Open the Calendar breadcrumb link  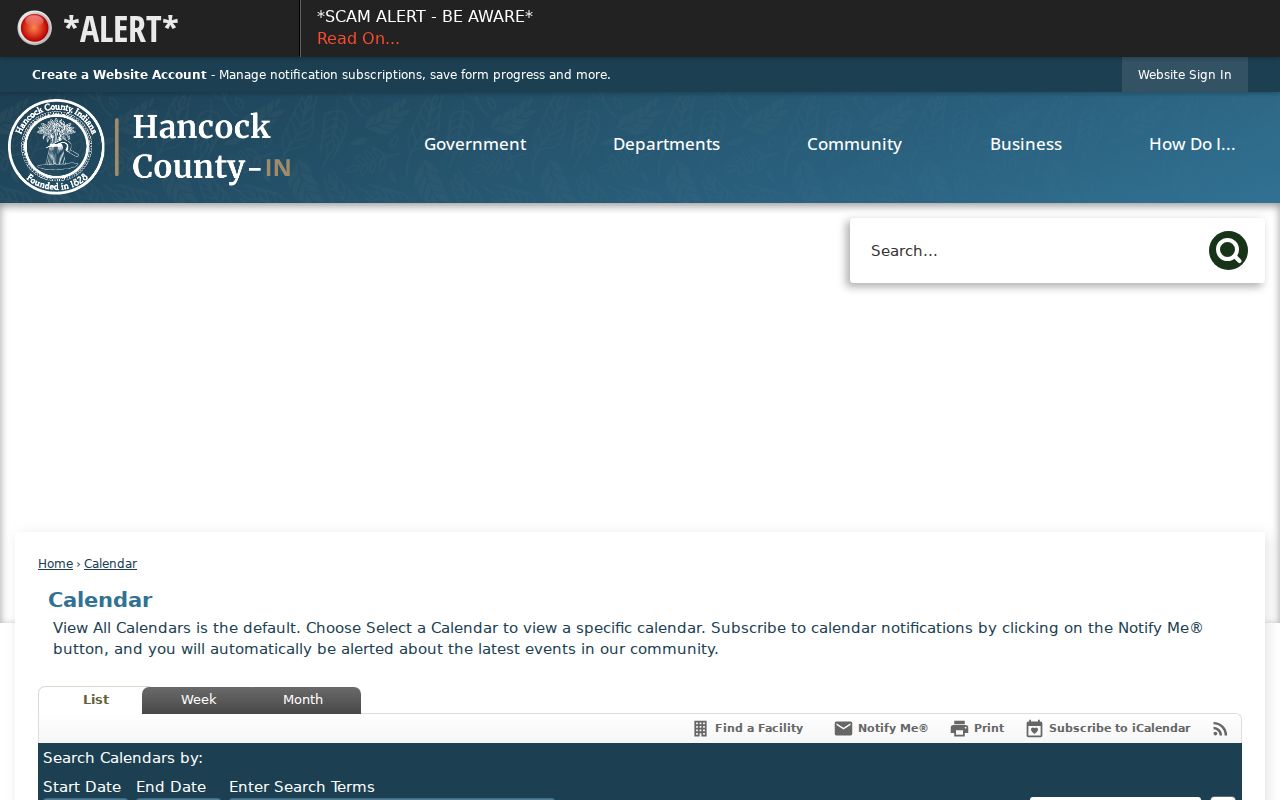point(110,564)
